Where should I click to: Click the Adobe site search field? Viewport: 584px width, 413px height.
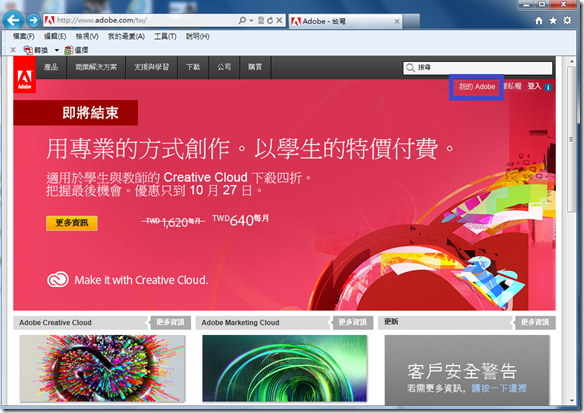(x=477, y=68)
